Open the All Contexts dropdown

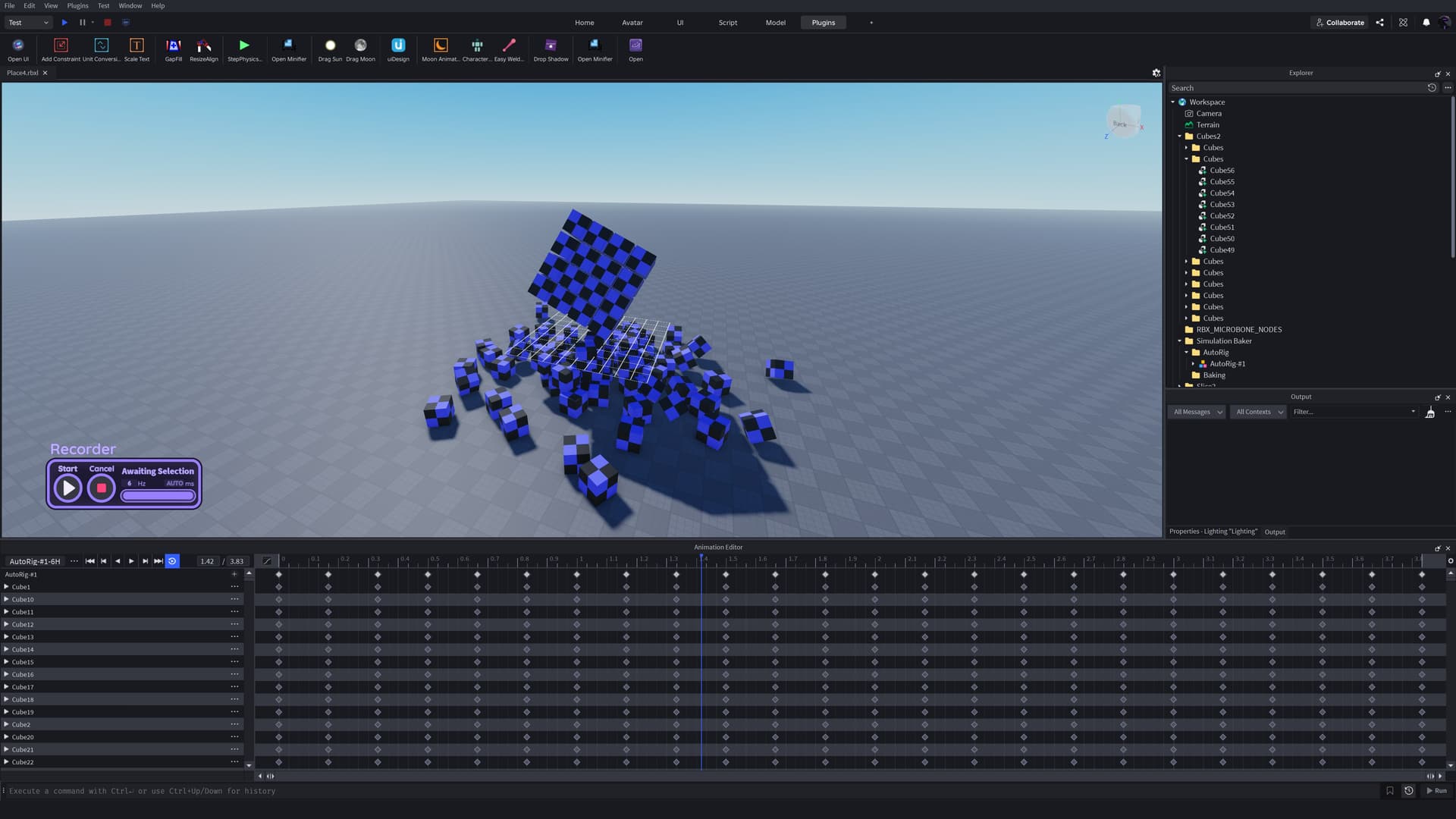(1259, 412)
